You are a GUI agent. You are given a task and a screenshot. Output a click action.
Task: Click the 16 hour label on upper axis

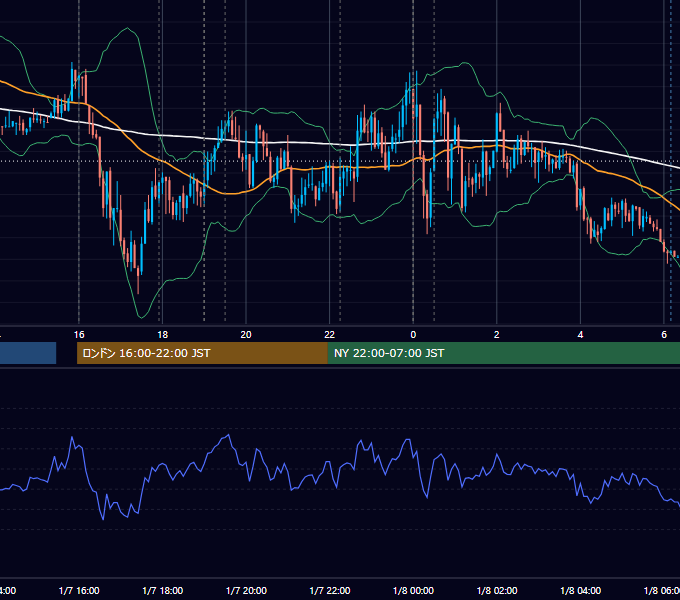click(x=79, y=335)
